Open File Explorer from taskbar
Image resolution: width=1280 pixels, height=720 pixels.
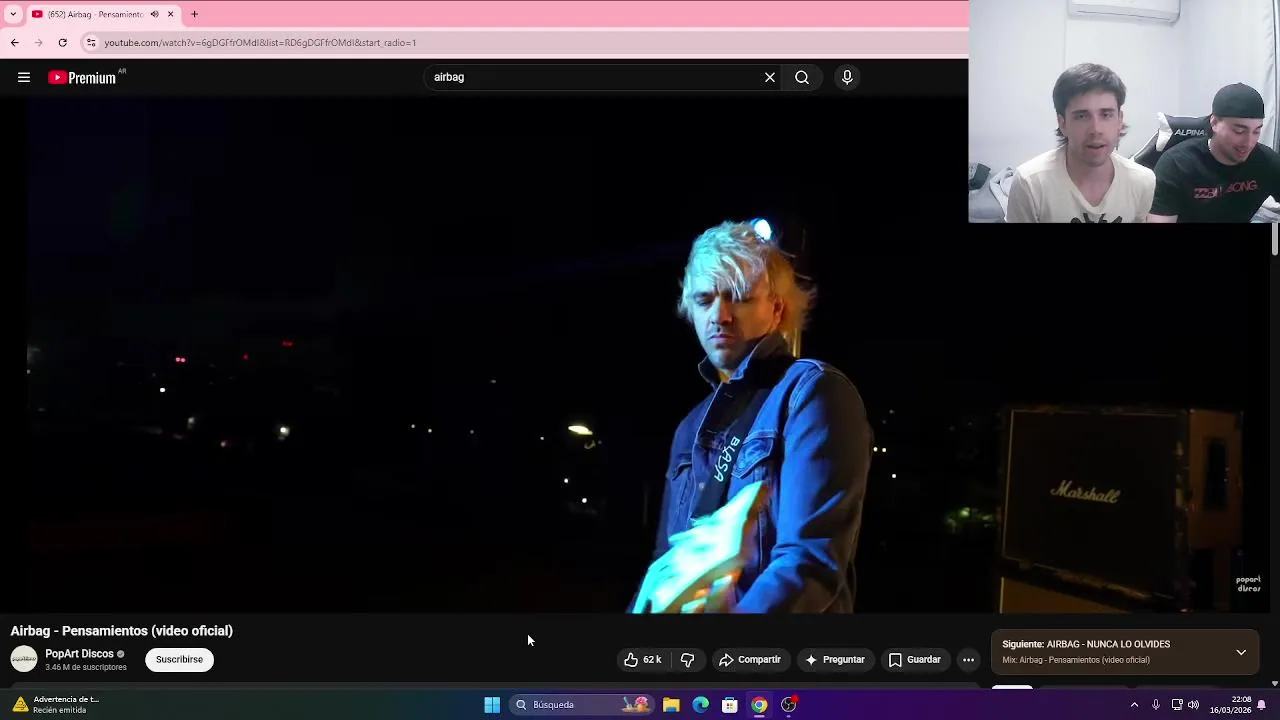point(671,705)
